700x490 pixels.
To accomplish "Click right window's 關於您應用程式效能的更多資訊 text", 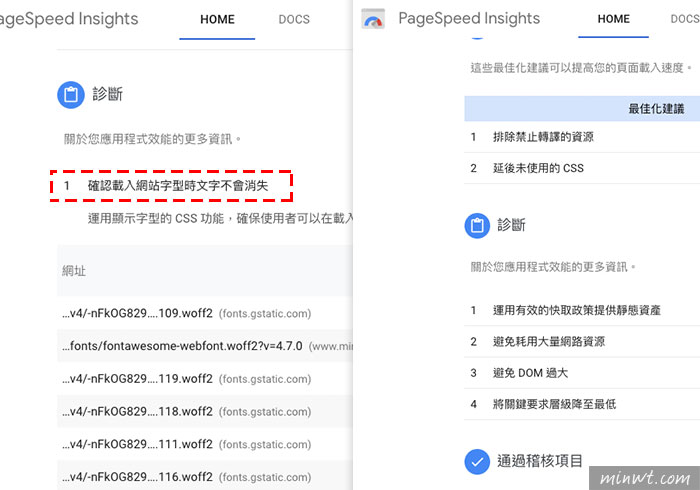I will pos(553,267).
